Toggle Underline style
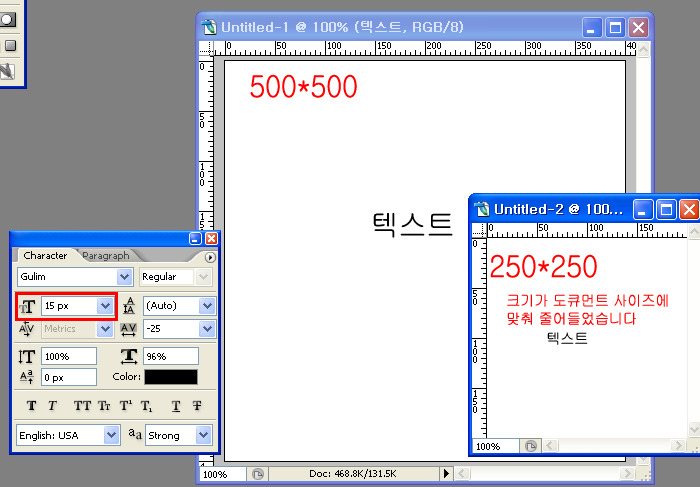Screen dimensions: 700x487 click(176, 405)
